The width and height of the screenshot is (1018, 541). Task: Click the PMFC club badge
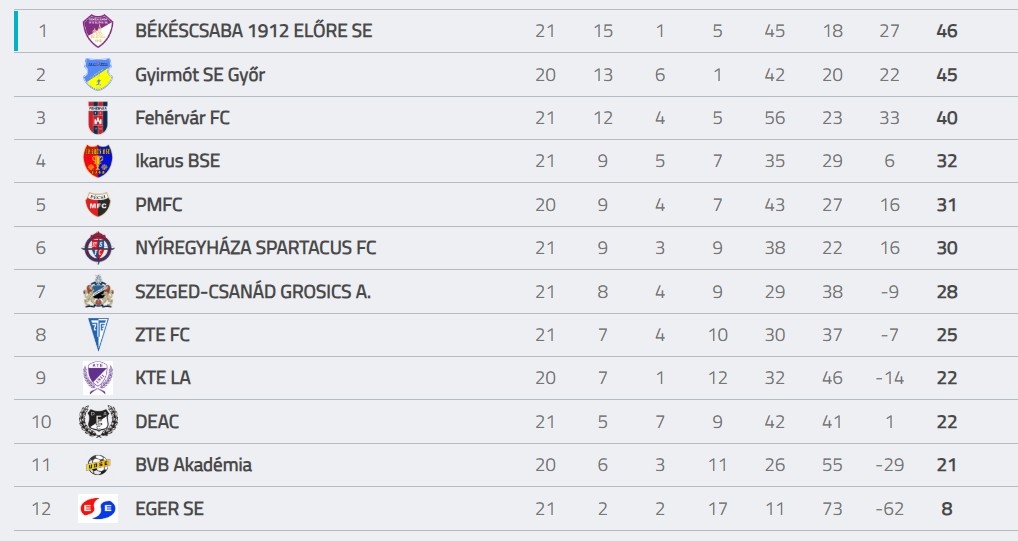click(x=98, y=205)
